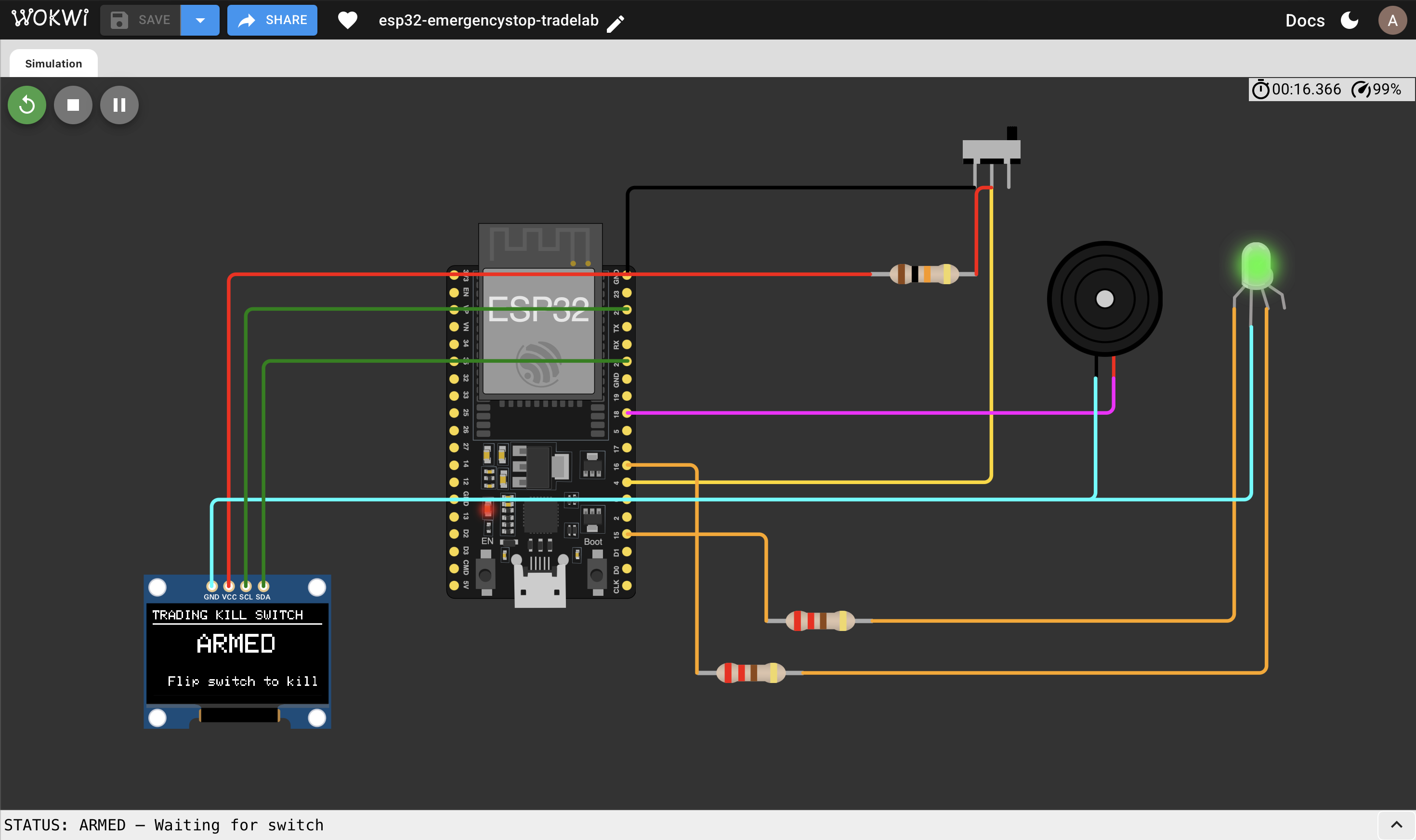Select the OLED display component
Screen dimensions: 1416x840
tap(237, 652)
